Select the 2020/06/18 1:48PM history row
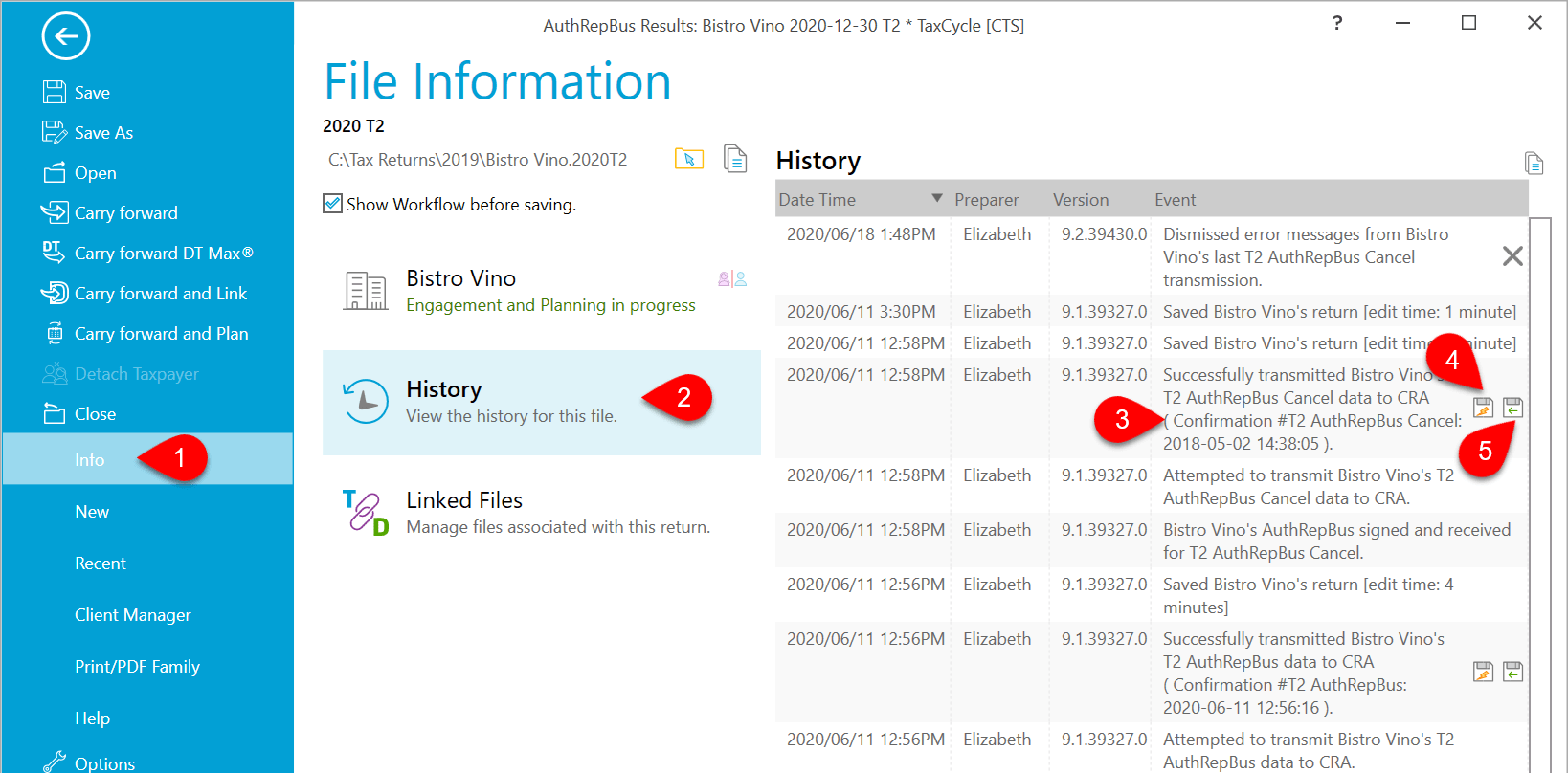This screenshot has width=1568, height=773. pyautogui.click(x=1152, y=256)
